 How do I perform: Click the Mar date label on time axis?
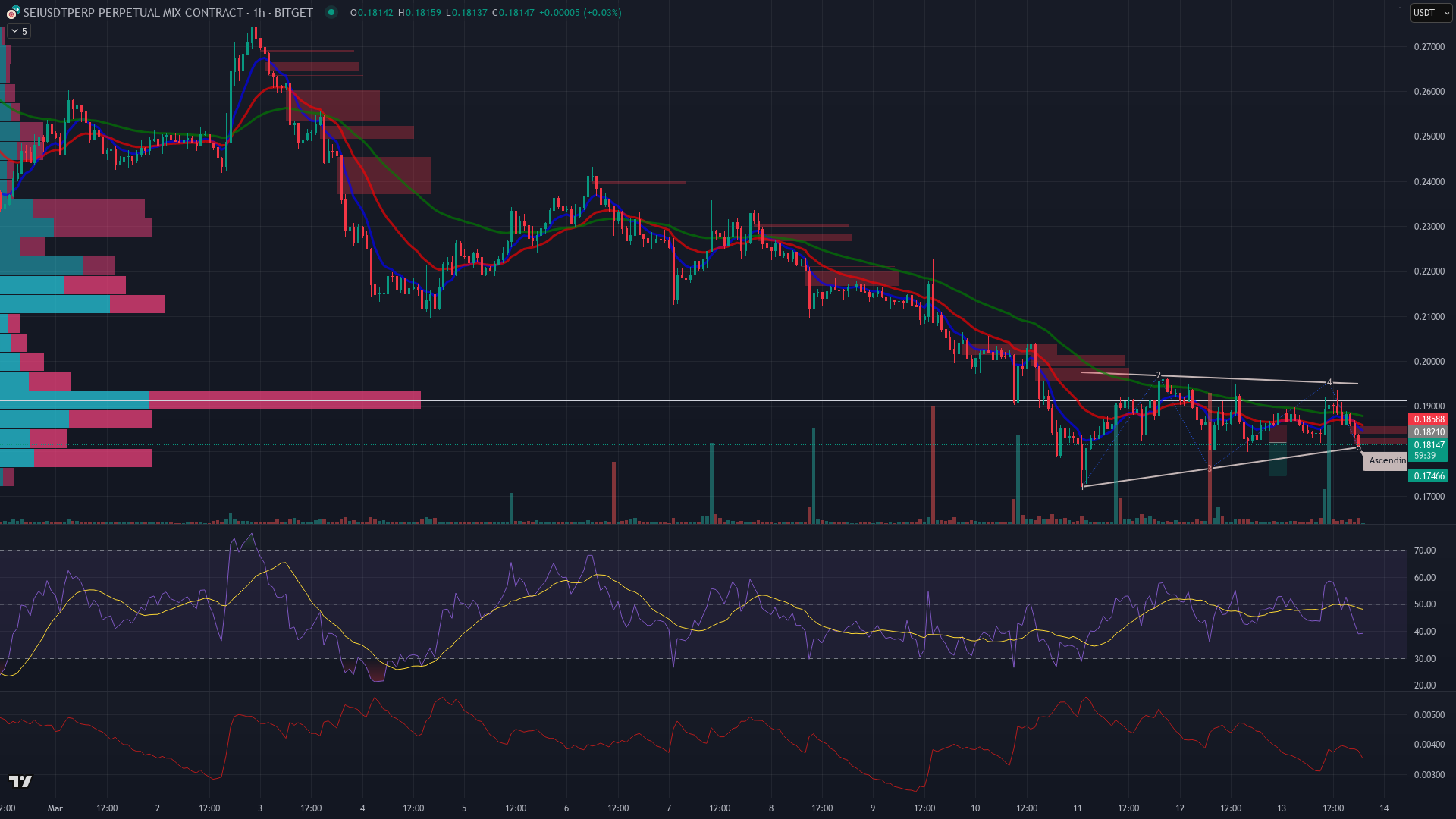click(x=55, y=808)
